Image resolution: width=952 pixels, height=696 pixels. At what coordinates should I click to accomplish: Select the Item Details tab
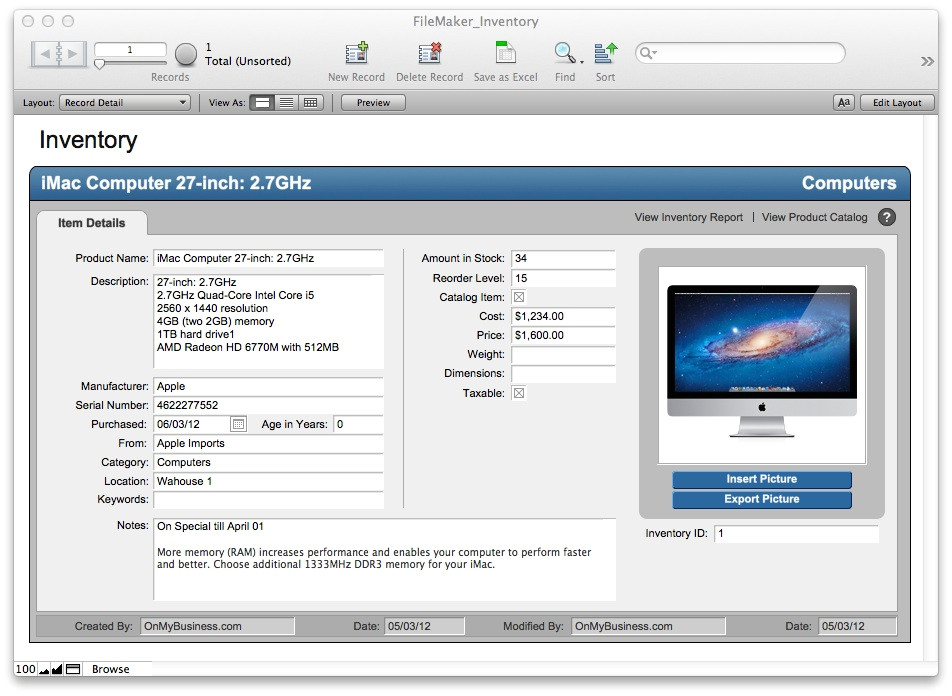(92, 223)
